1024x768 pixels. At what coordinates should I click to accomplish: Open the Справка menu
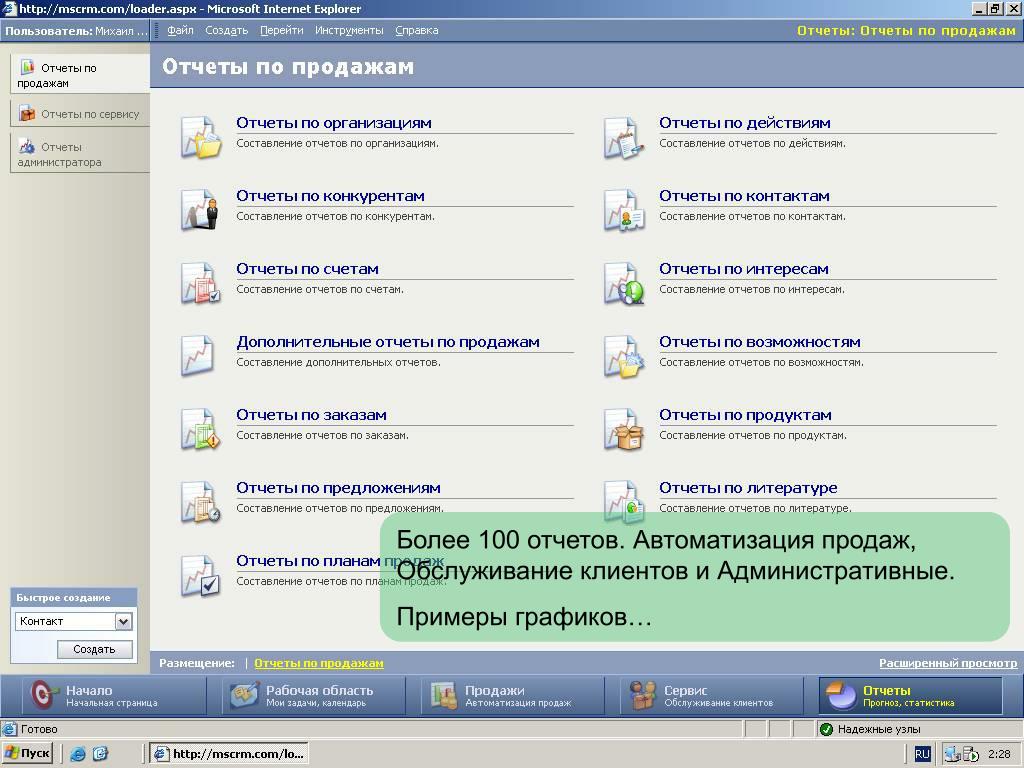[x=417, y=30]
